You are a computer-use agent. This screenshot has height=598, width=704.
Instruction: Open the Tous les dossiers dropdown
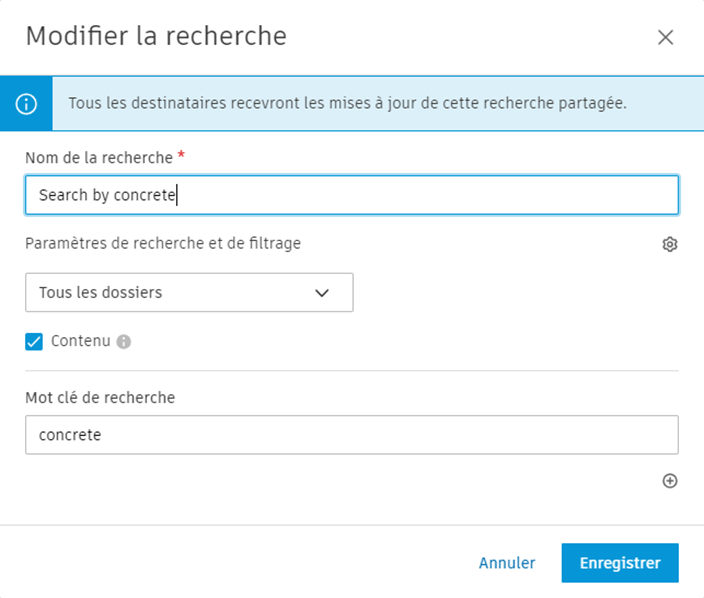189,293
